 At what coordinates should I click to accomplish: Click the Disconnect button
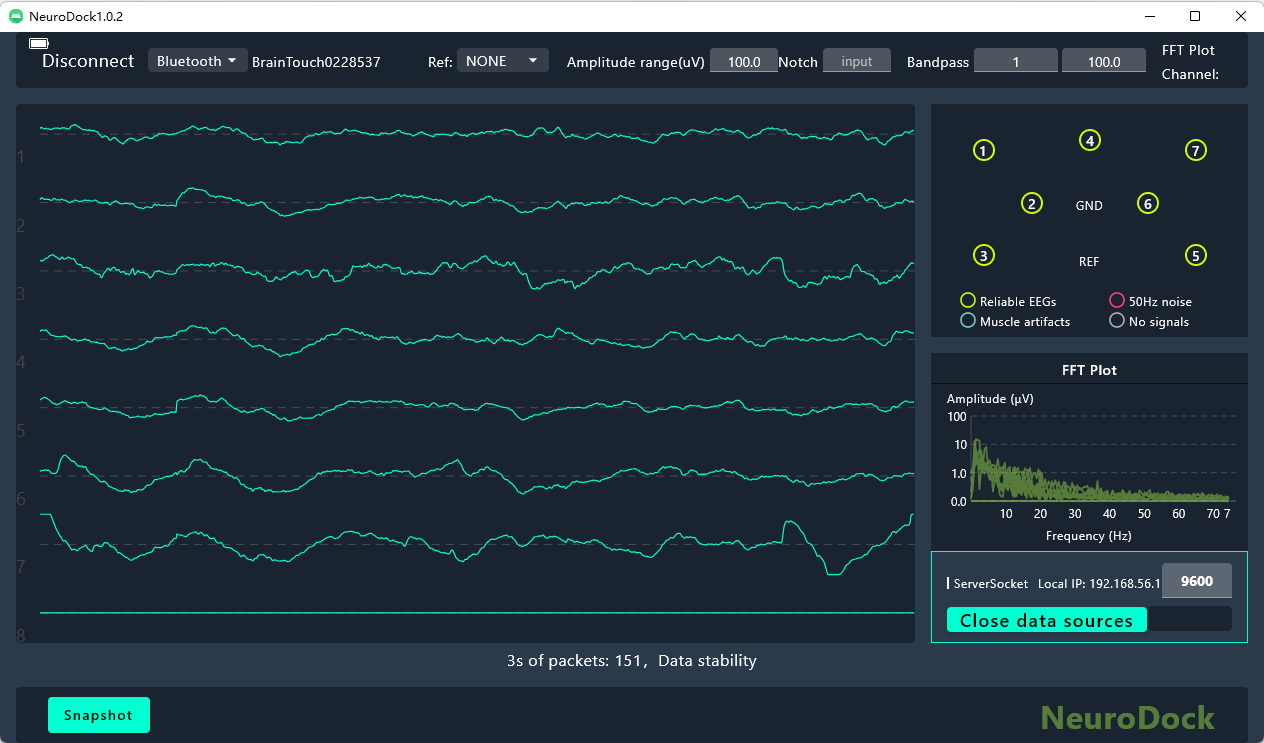(x=88, y=61)
